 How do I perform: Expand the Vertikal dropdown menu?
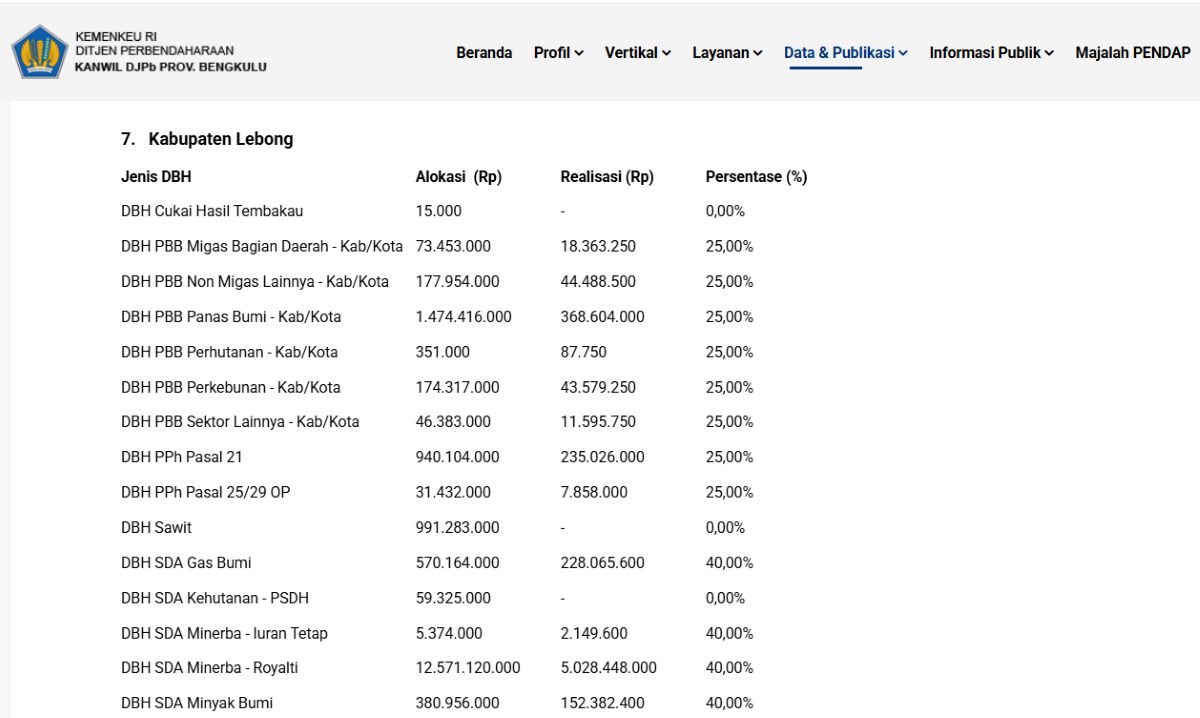click(x=638, y=53)
